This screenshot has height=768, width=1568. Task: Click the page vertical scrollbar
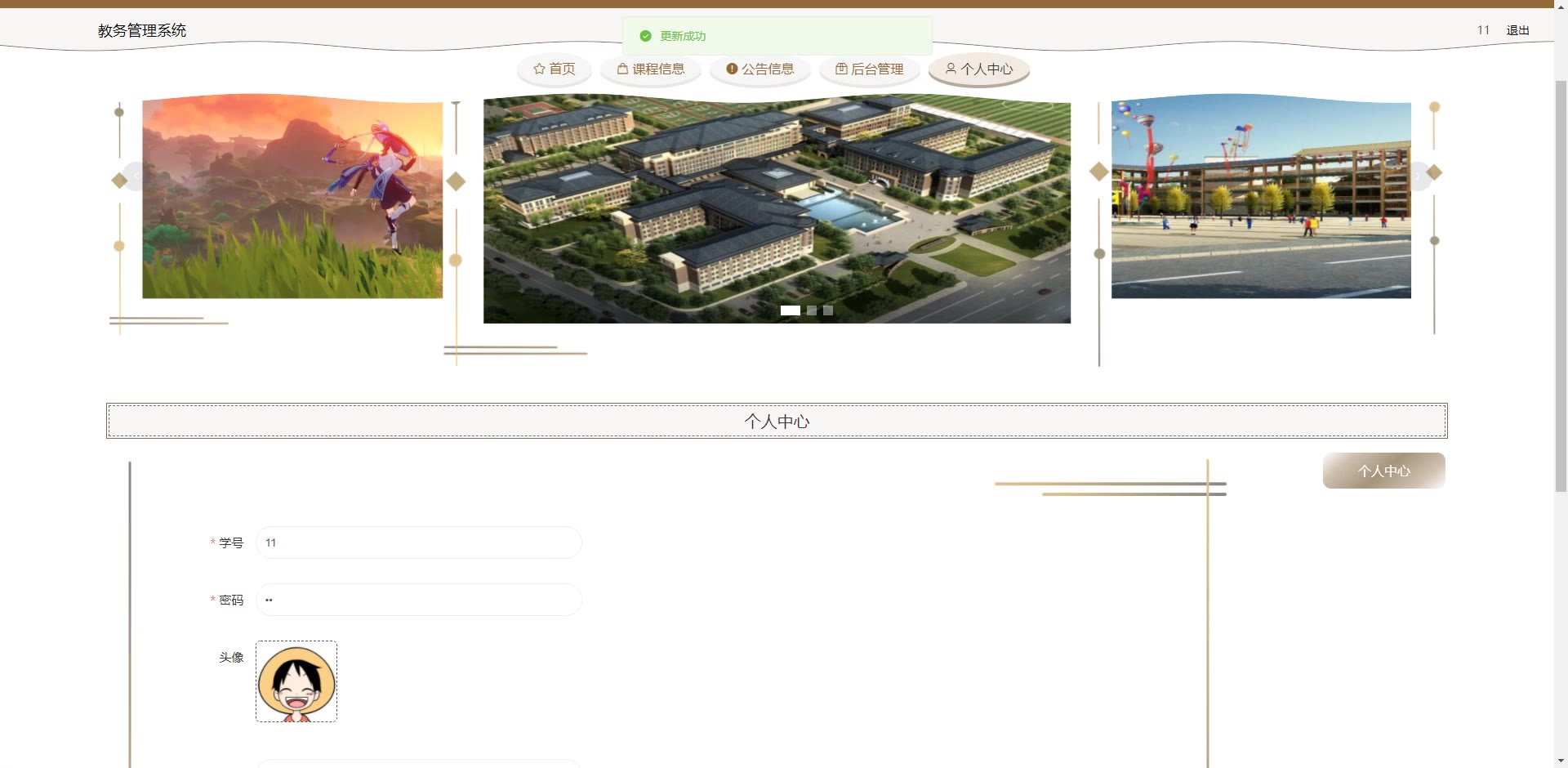(1561, 286)
